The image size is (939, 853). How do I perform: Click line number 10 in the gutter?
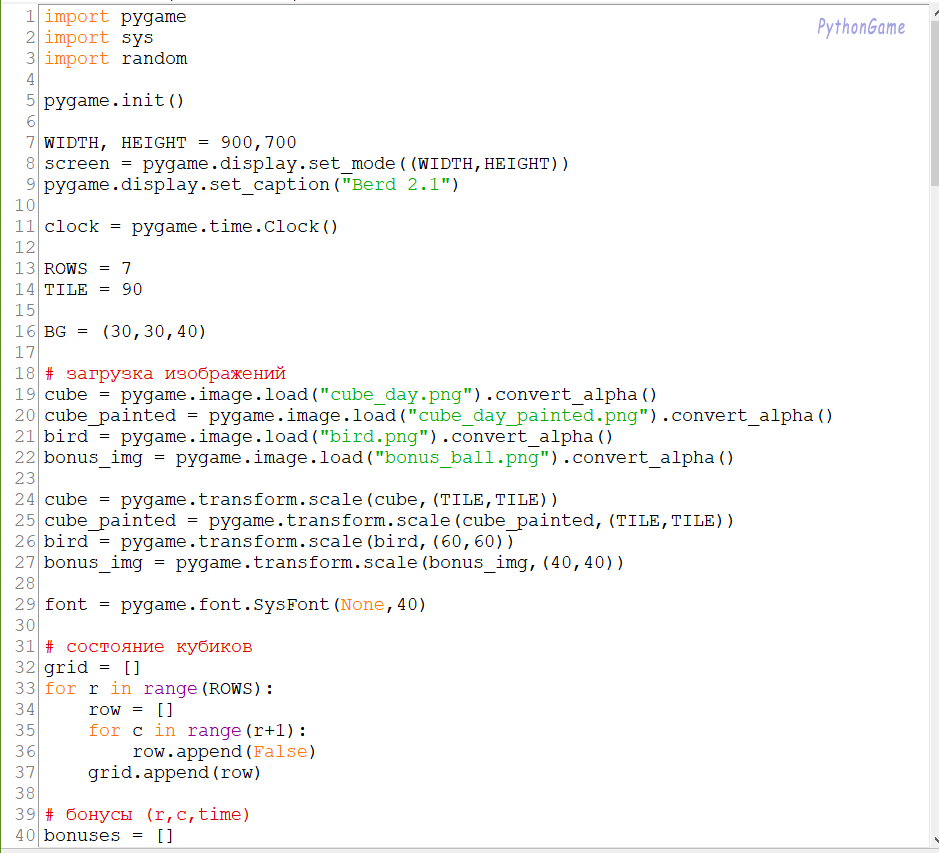(25, 205)
